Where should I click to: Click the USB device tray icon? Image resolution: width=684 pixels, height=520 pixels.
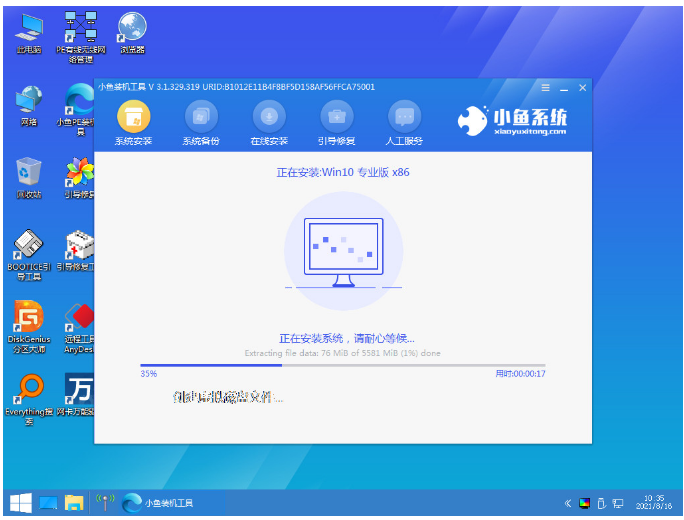(x=601, y=503)
